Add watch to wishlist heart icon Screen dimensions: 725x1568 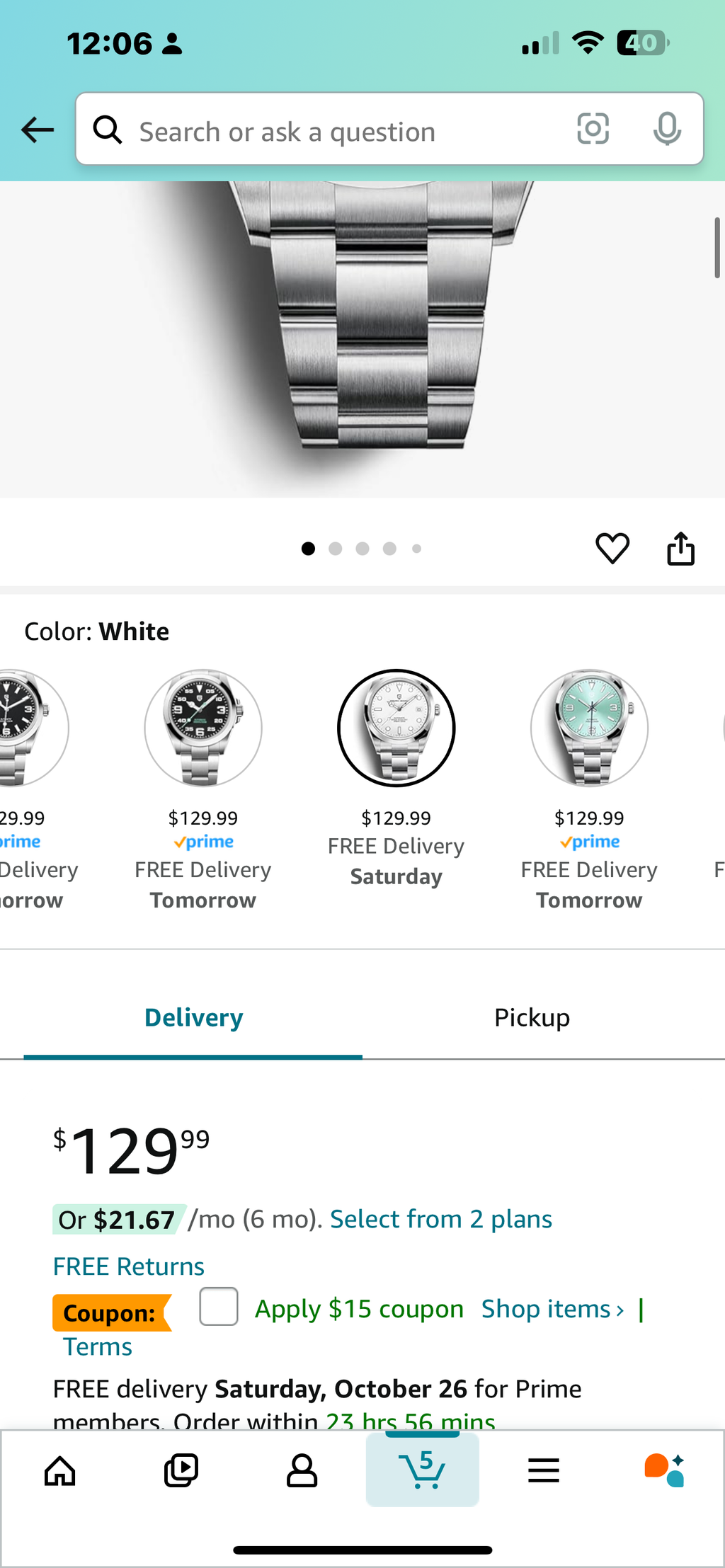coord(612,549)
